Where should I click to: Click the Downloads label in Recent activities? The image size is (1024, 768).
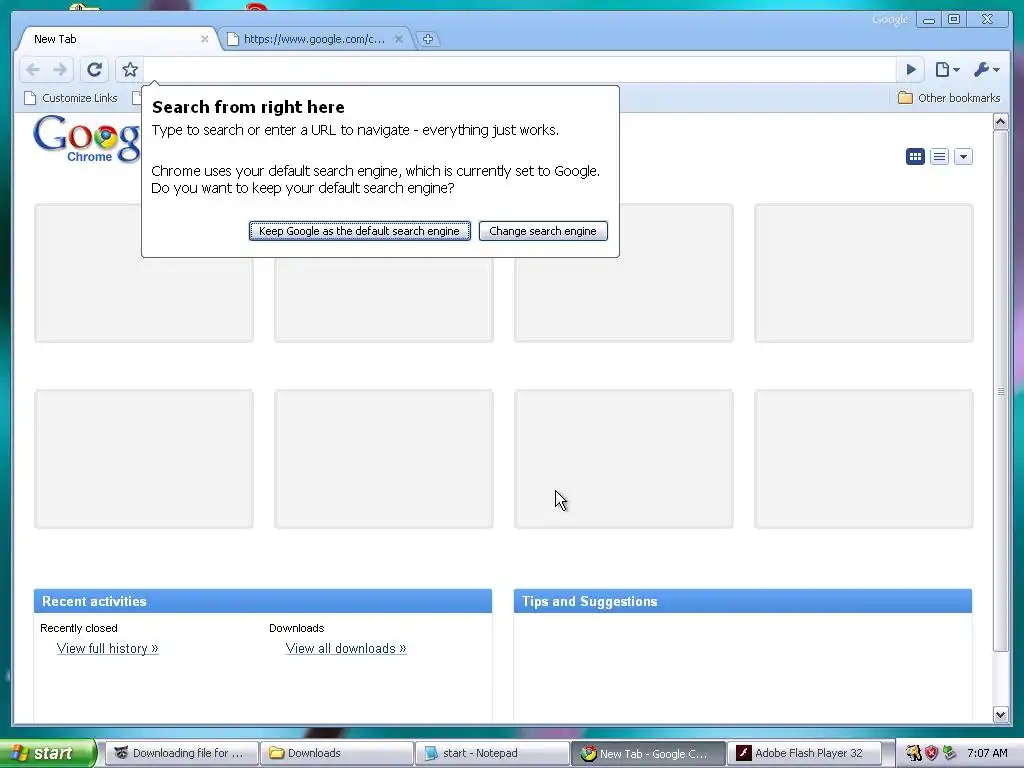click(296, 628)
